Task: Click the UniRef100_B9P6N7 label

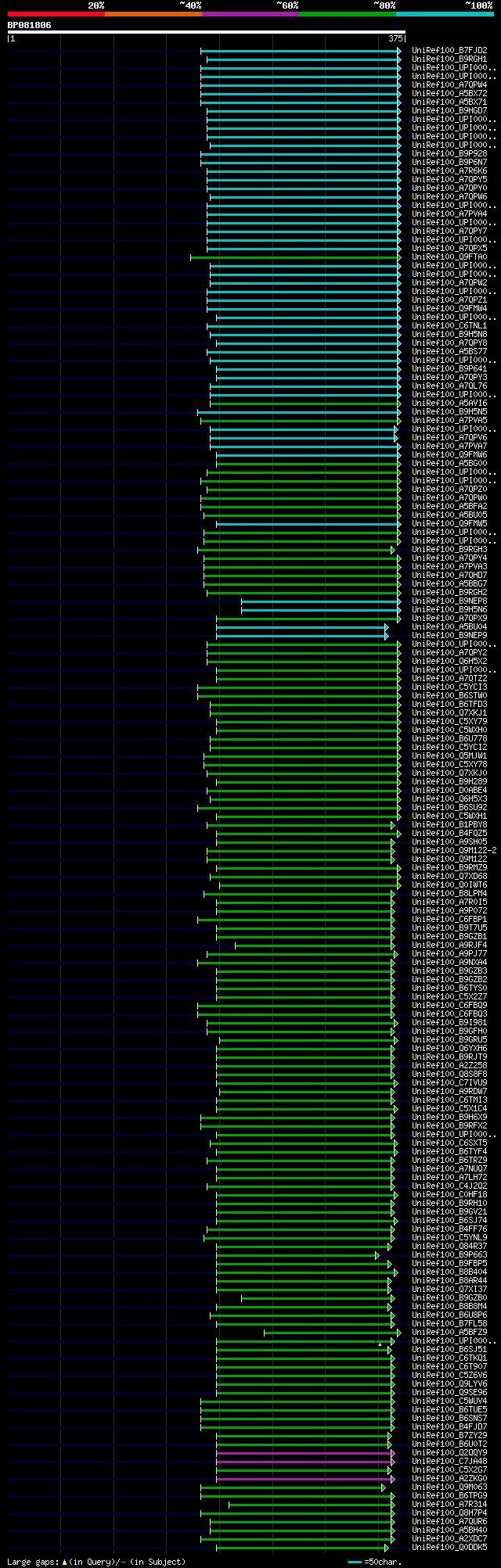Action: pos(449,162)
